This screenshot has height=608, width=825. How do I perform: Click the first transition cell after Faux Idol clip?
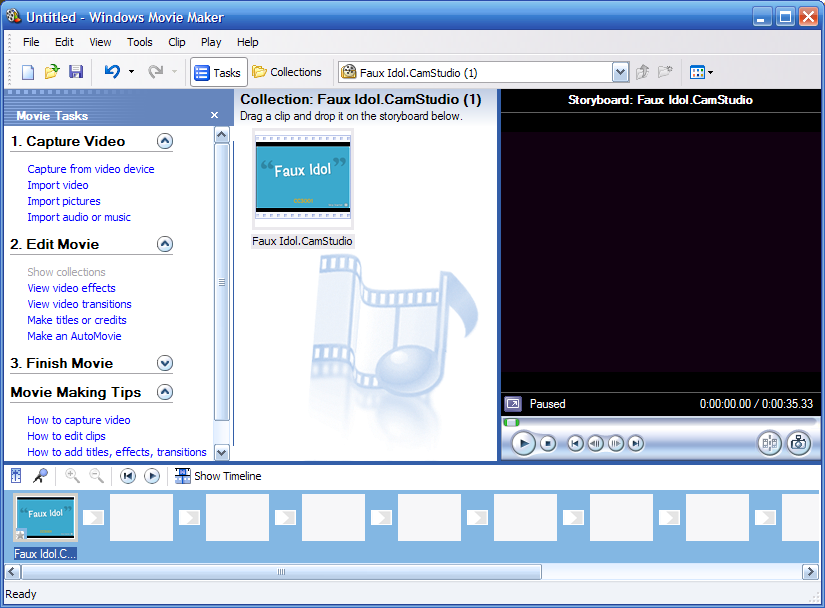(93, 518)
